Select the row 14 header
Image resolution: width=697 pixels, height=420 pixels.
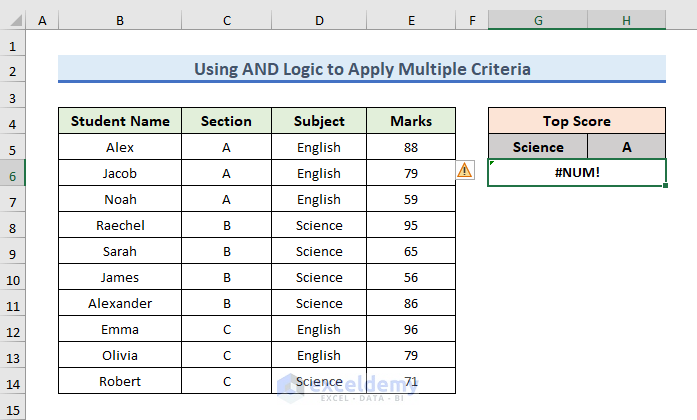[14, 381]
